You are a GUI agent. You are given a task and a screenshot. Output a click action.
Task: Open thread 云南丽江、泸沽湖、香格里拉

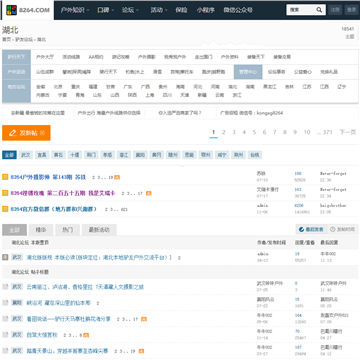click(x=85, y=287)
